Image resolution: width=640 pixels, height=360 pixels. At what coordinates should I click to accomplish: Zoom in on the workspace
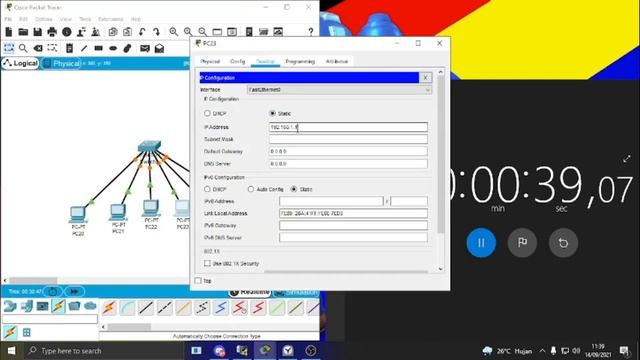pyautogui.click(x=173, y=32)
